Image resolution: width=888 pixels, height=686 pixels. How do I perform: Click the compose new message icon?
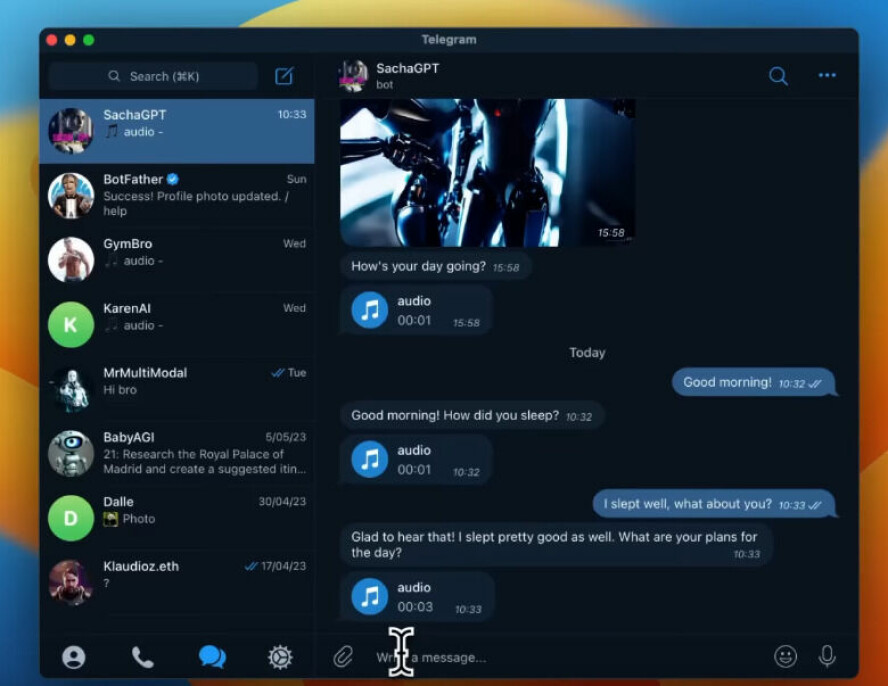coord(284,76)
